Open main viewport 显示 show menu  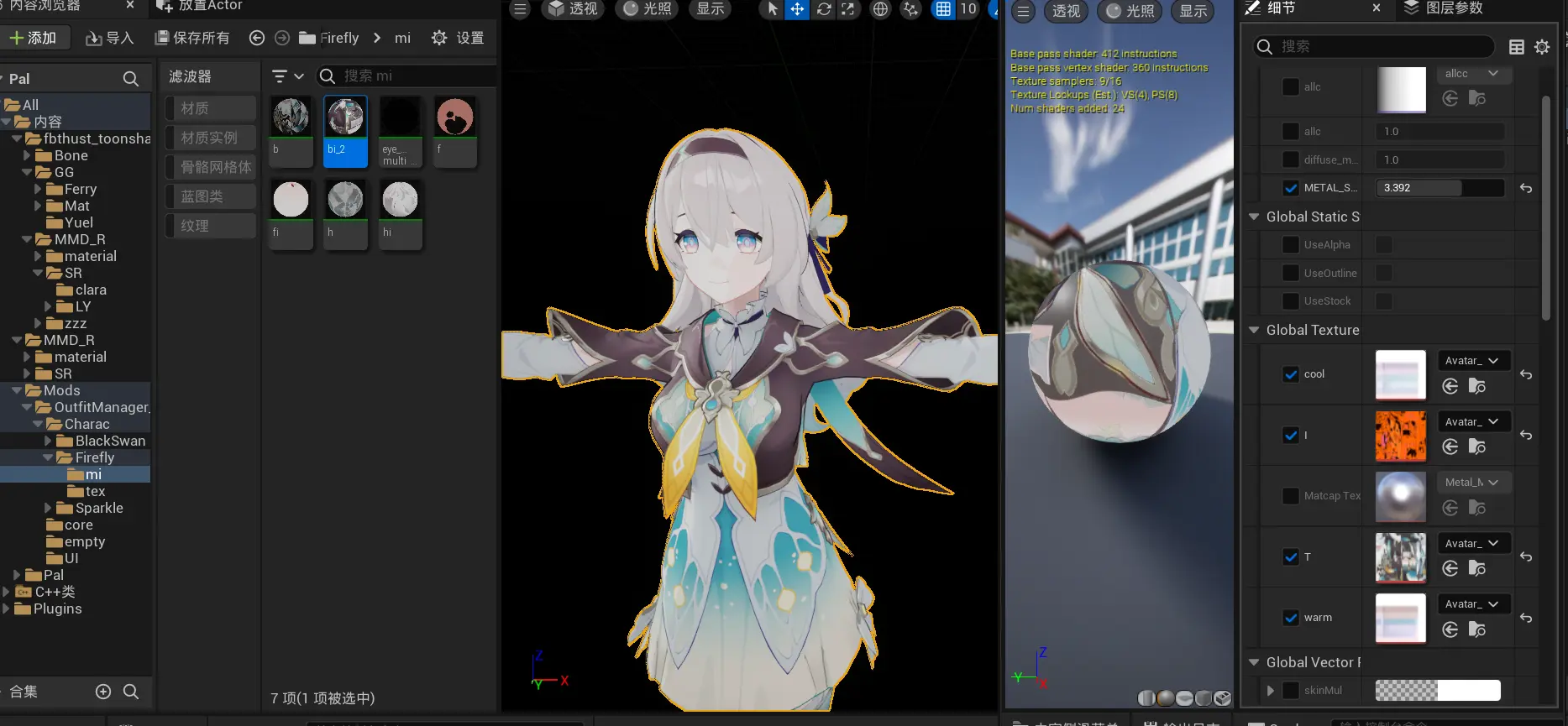[x=711, y=9]
